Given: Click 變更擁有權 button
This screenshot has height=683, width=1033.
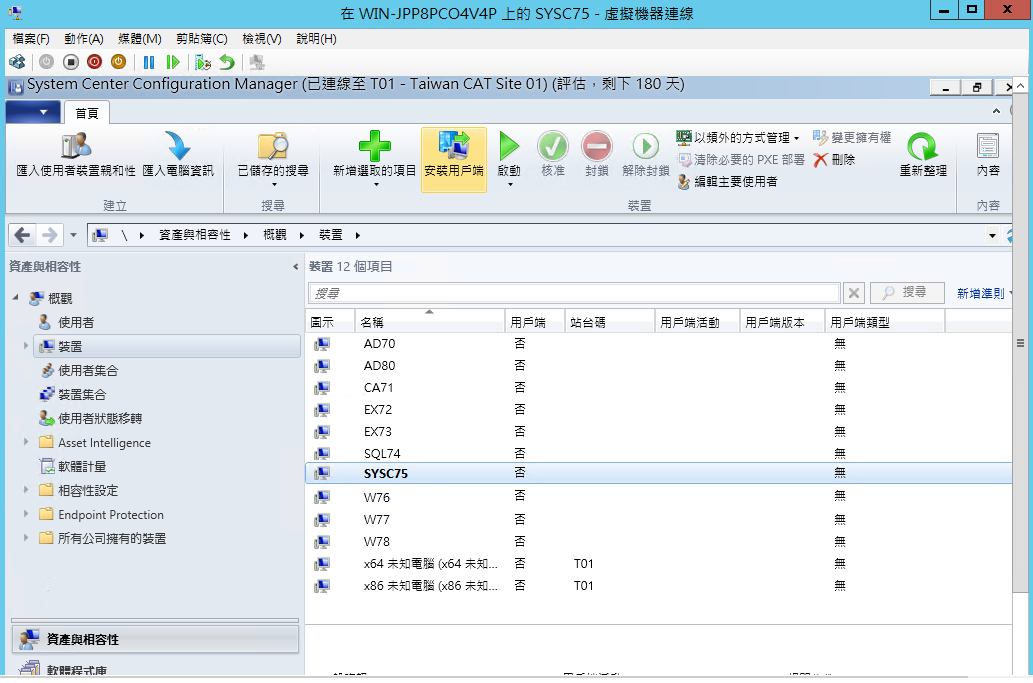Looking at the screenshot, I should 851,137.
